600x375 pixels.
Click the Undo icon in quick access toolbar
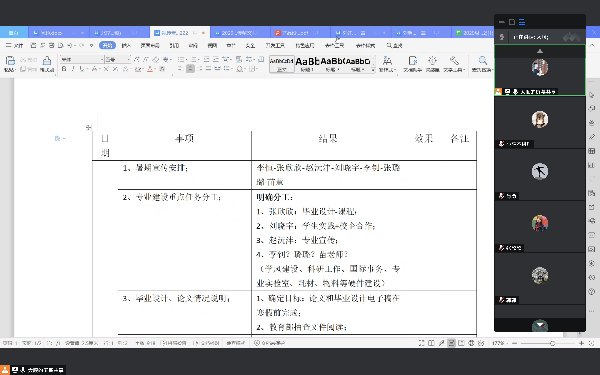click(69, 46)
